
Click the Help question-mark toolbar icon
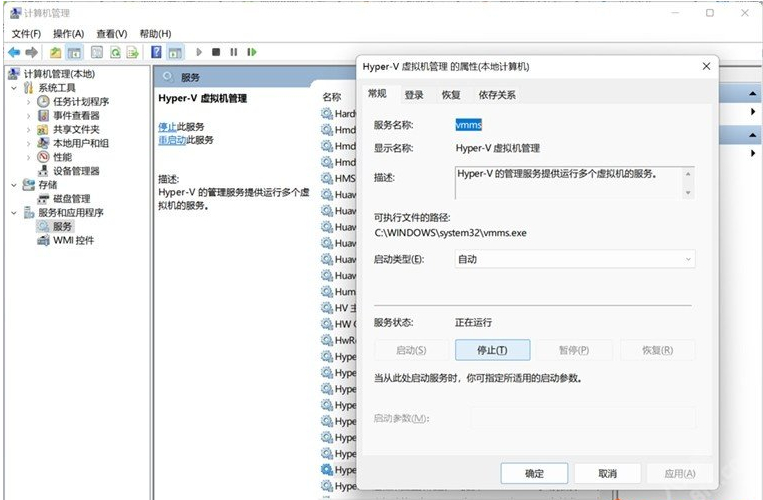[x=157, y=52]
